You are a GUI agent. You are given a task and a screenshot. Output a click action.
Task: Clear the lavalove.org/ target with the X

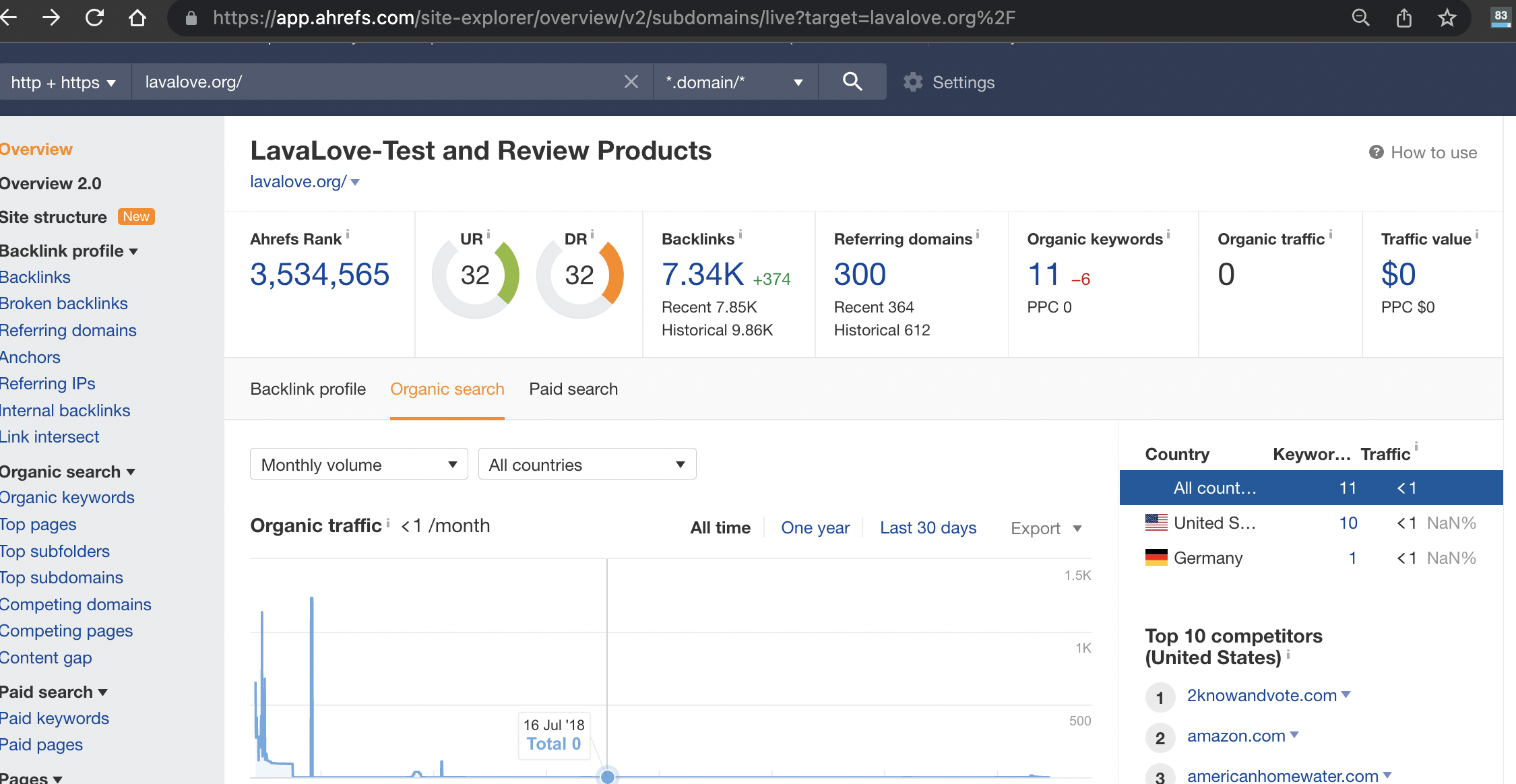[631, 81]
